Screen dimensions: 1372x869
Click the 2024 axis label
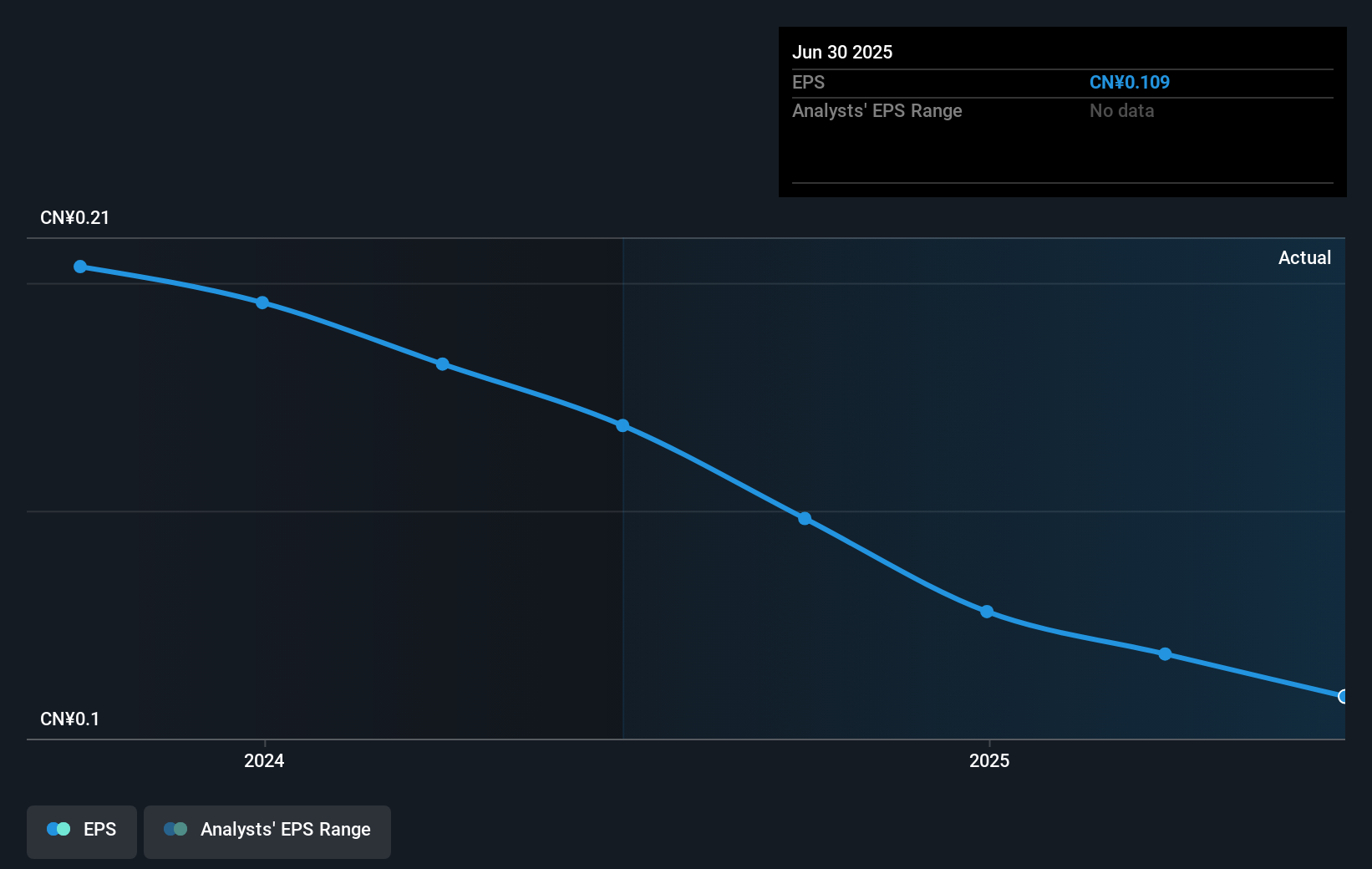coord(263,760)
